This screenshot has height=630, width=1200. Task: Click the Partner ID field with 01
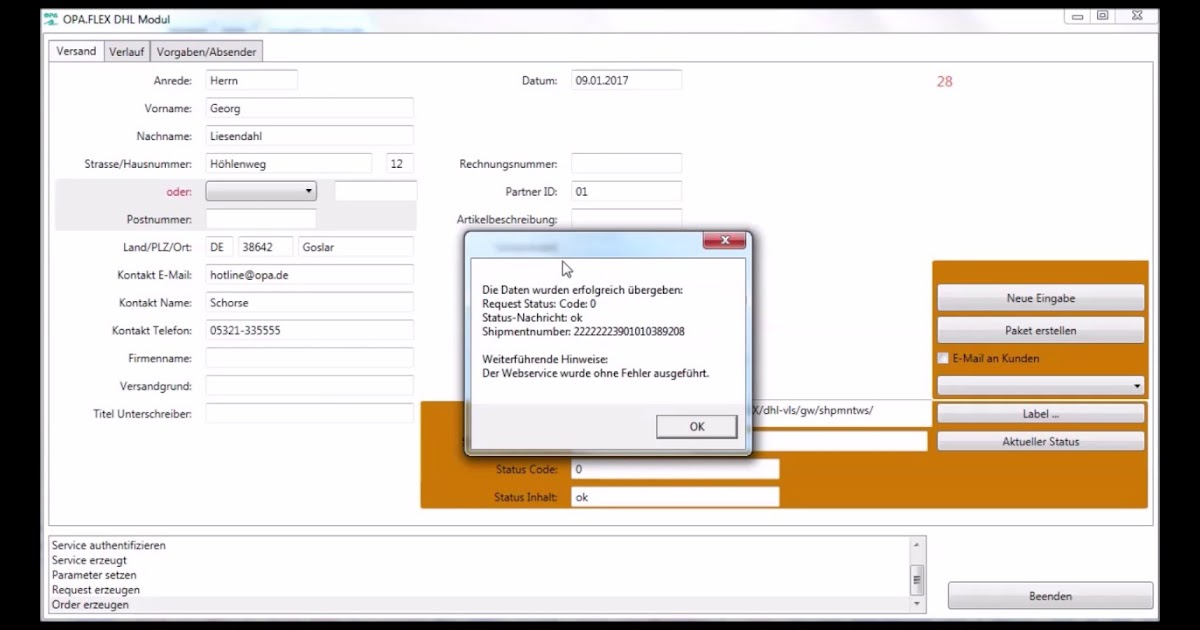(627, 190)
